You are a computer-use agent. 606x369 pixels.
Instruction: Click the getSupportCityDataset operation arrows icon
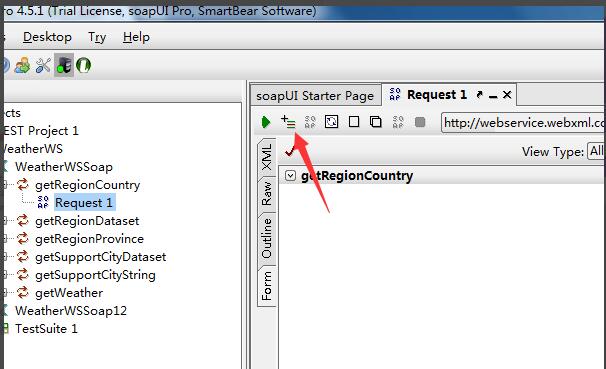(x=23, y=257)
